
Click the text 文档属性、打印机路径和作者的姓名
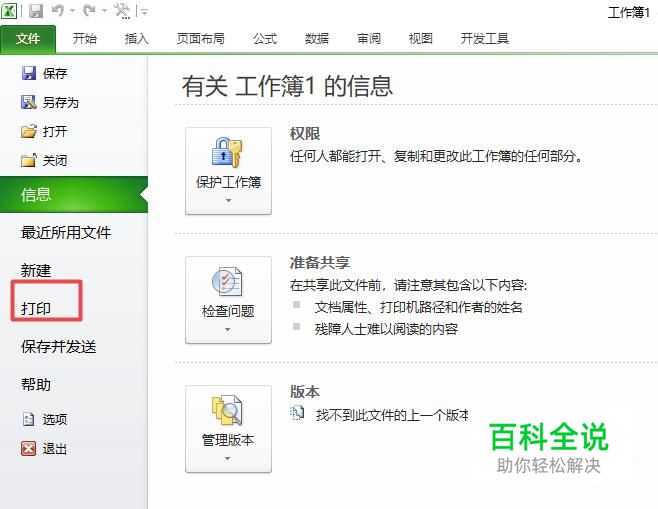point(418,307)
